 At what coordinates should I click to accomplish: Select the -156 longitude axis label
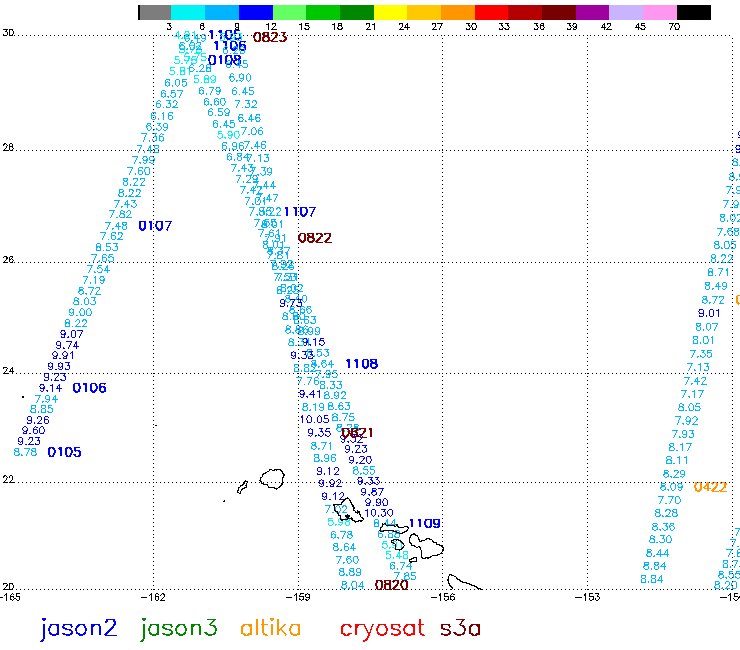tap(443, 598)
